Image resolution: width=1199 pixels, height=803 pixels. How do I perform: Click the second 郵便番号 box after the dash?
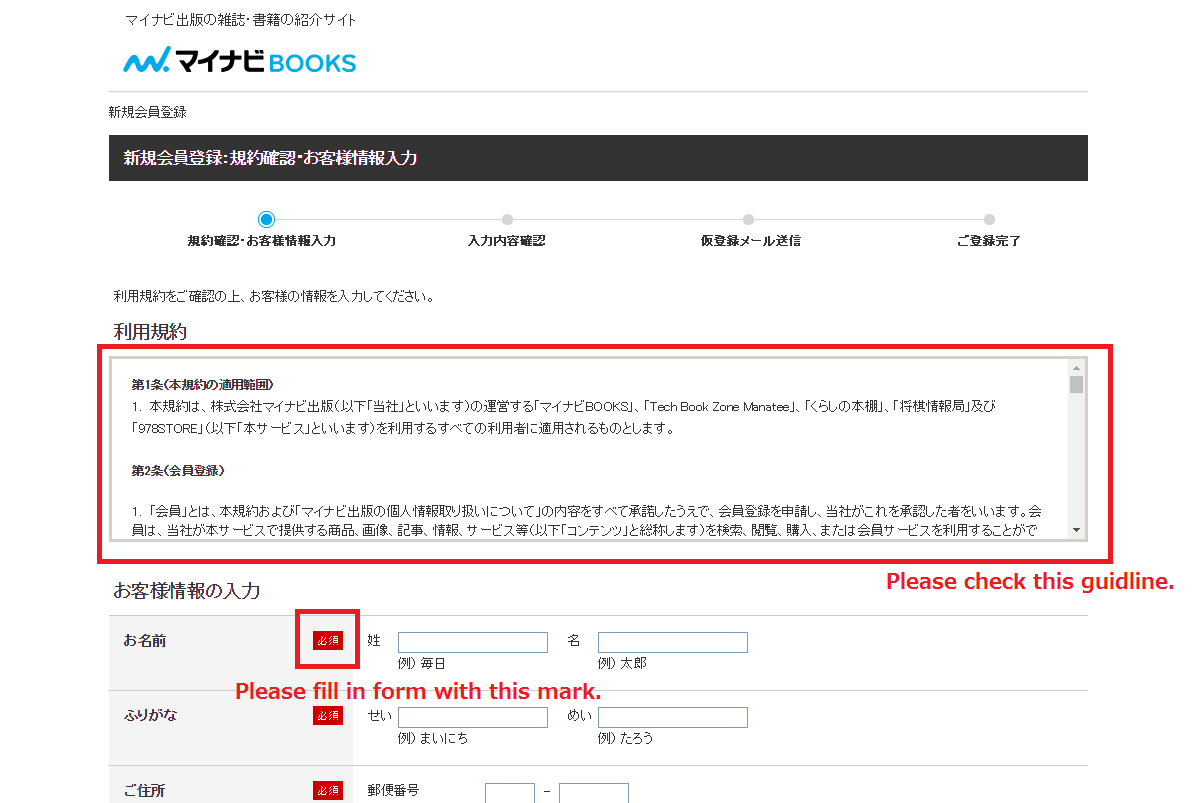[594, 793]
